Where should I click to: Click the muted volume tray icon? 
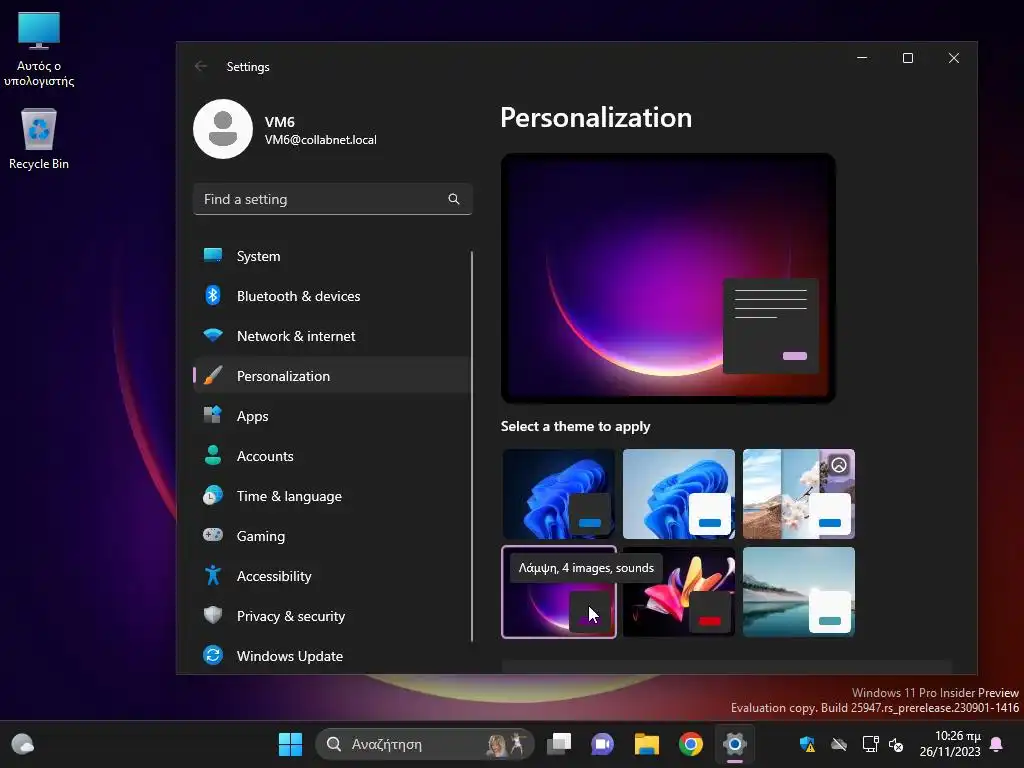pos(896,744)
